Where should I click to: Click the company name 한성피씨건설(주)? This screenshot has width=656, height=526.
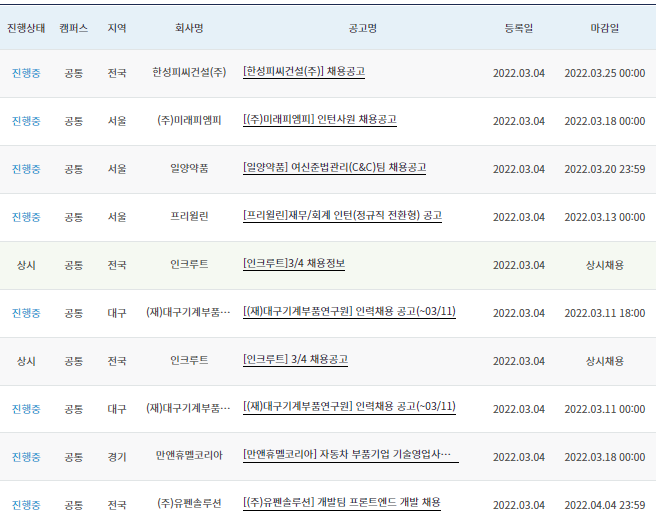(x=189, y=72)
